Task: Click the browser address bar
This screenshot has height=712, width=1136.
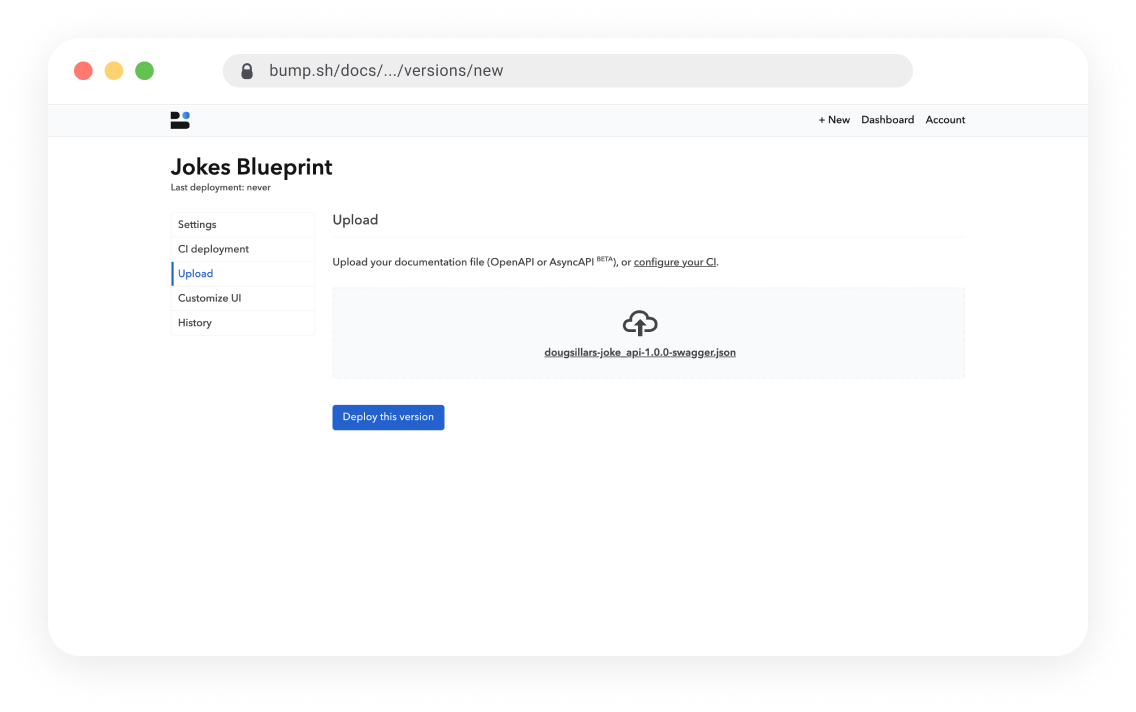Action: pyautogui.click(x=567, y=70)
